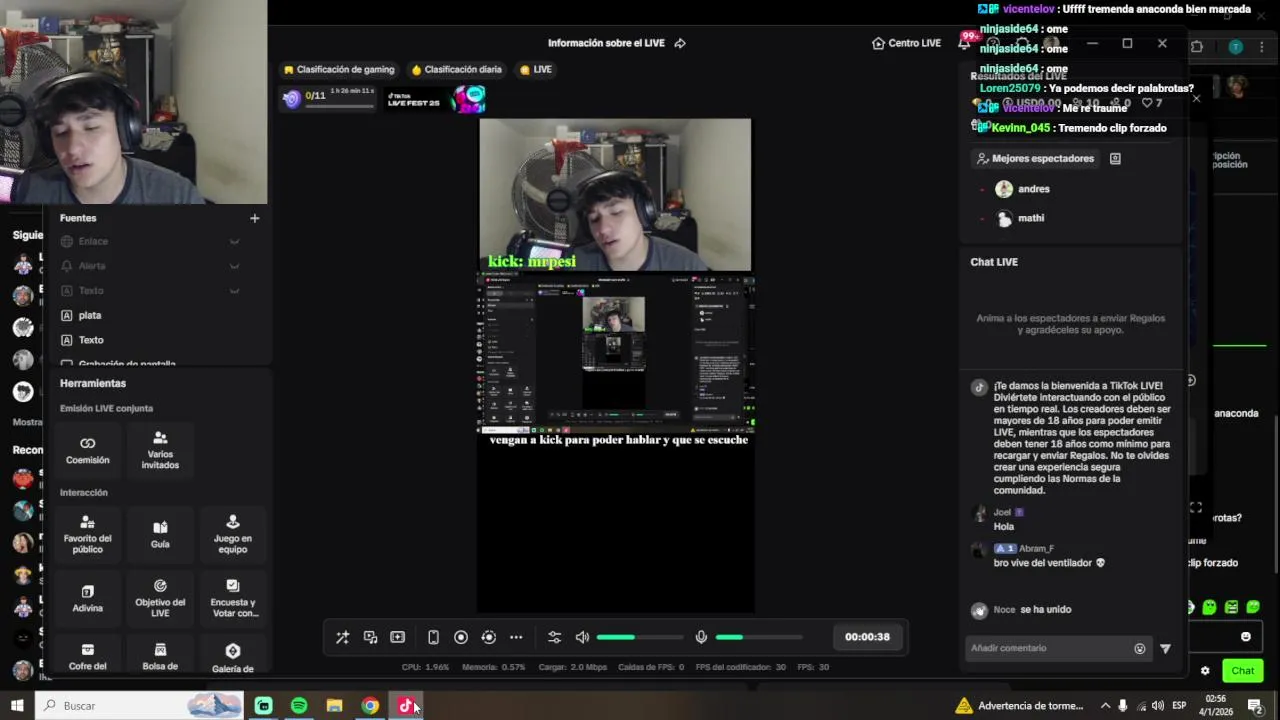Add a new source with plus icon

[254, 218]
